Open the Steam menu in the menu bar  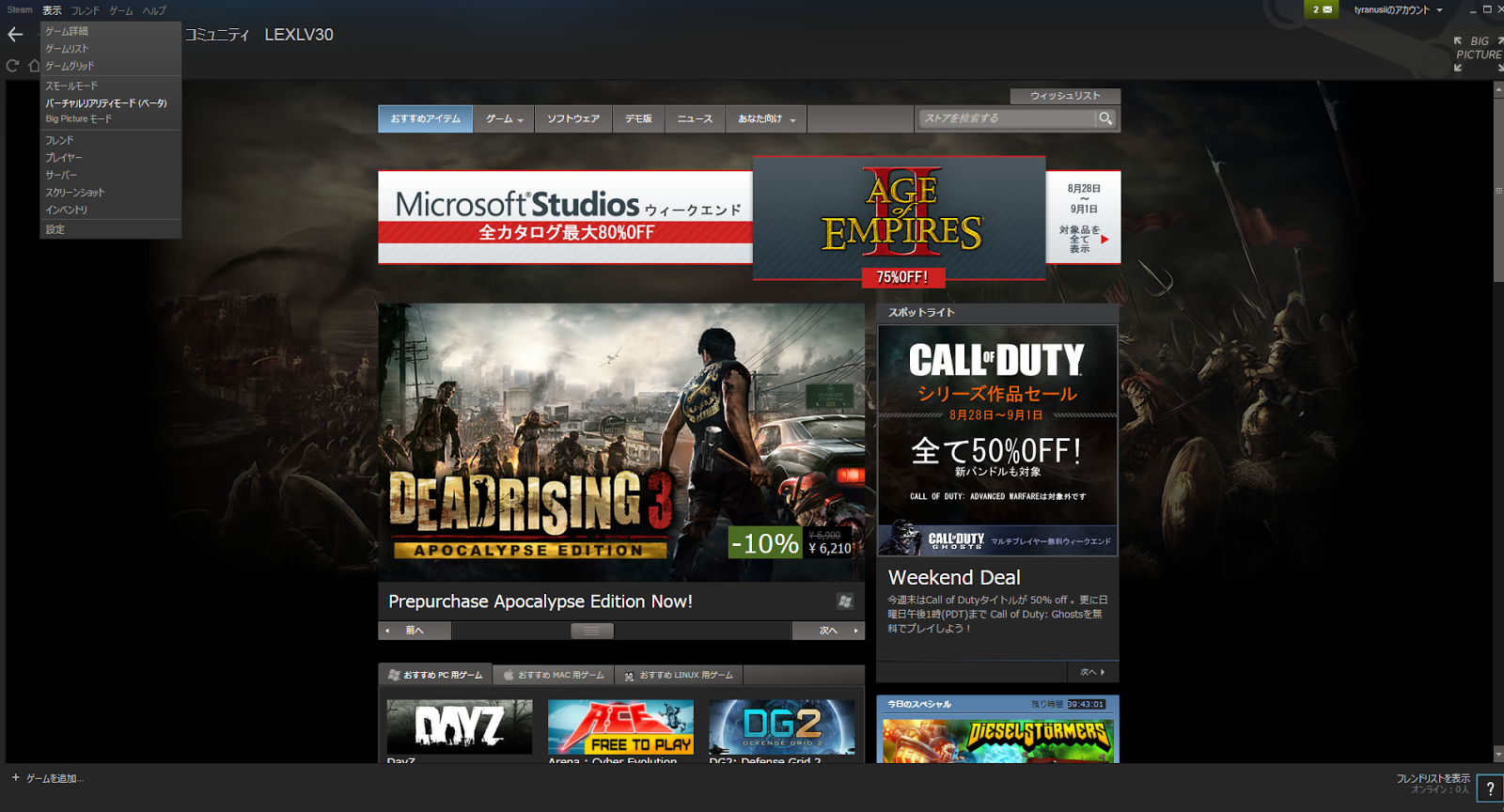coord(20,10)
